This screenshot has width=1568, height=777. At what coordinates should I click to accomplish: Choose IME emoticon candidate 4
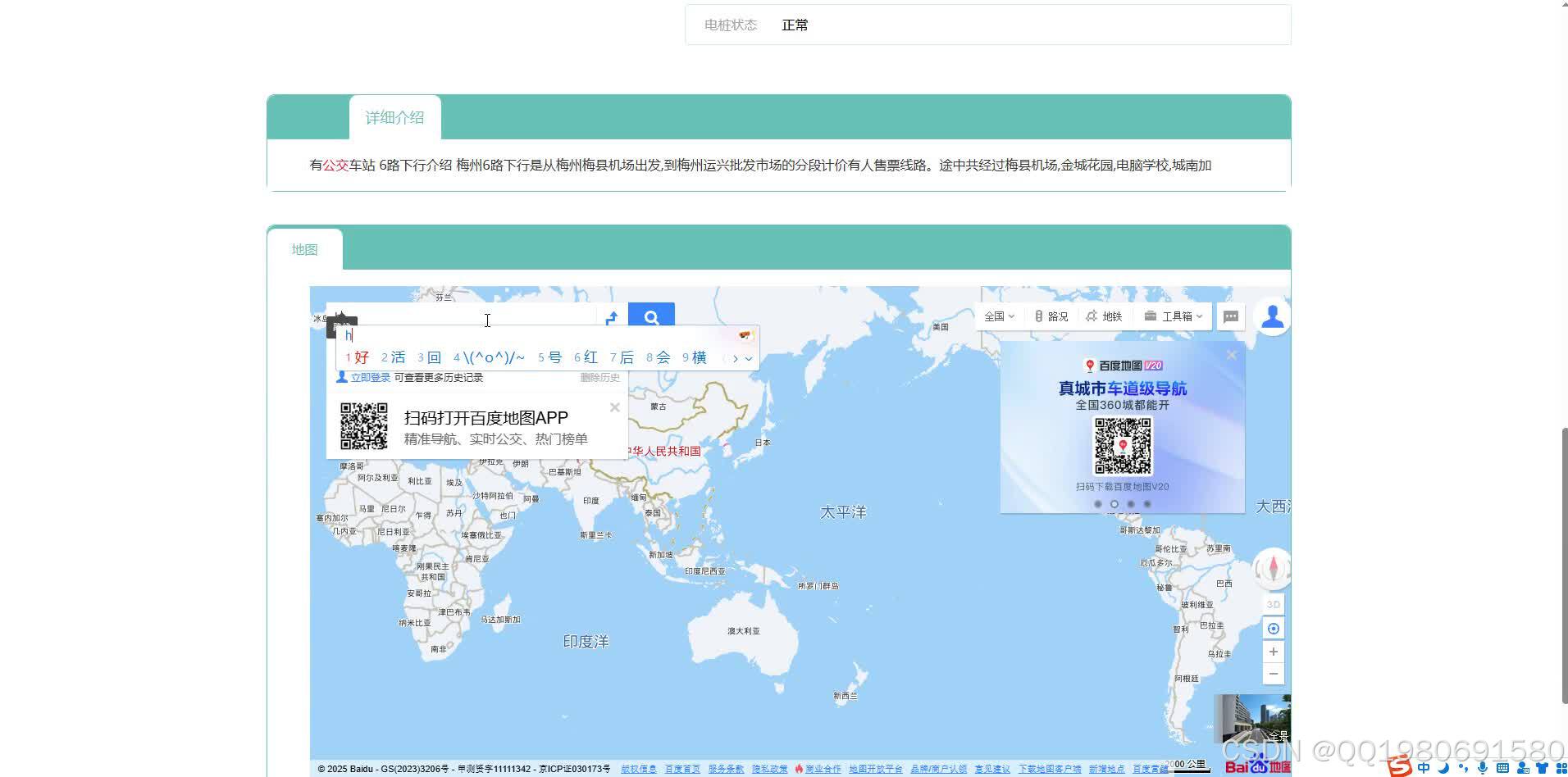pos(489,357)
